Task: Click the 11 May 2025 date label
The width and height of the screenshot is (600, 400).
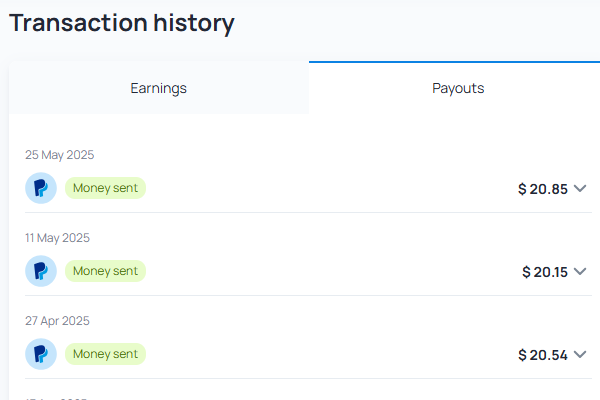Action: [x=57, y=238]
